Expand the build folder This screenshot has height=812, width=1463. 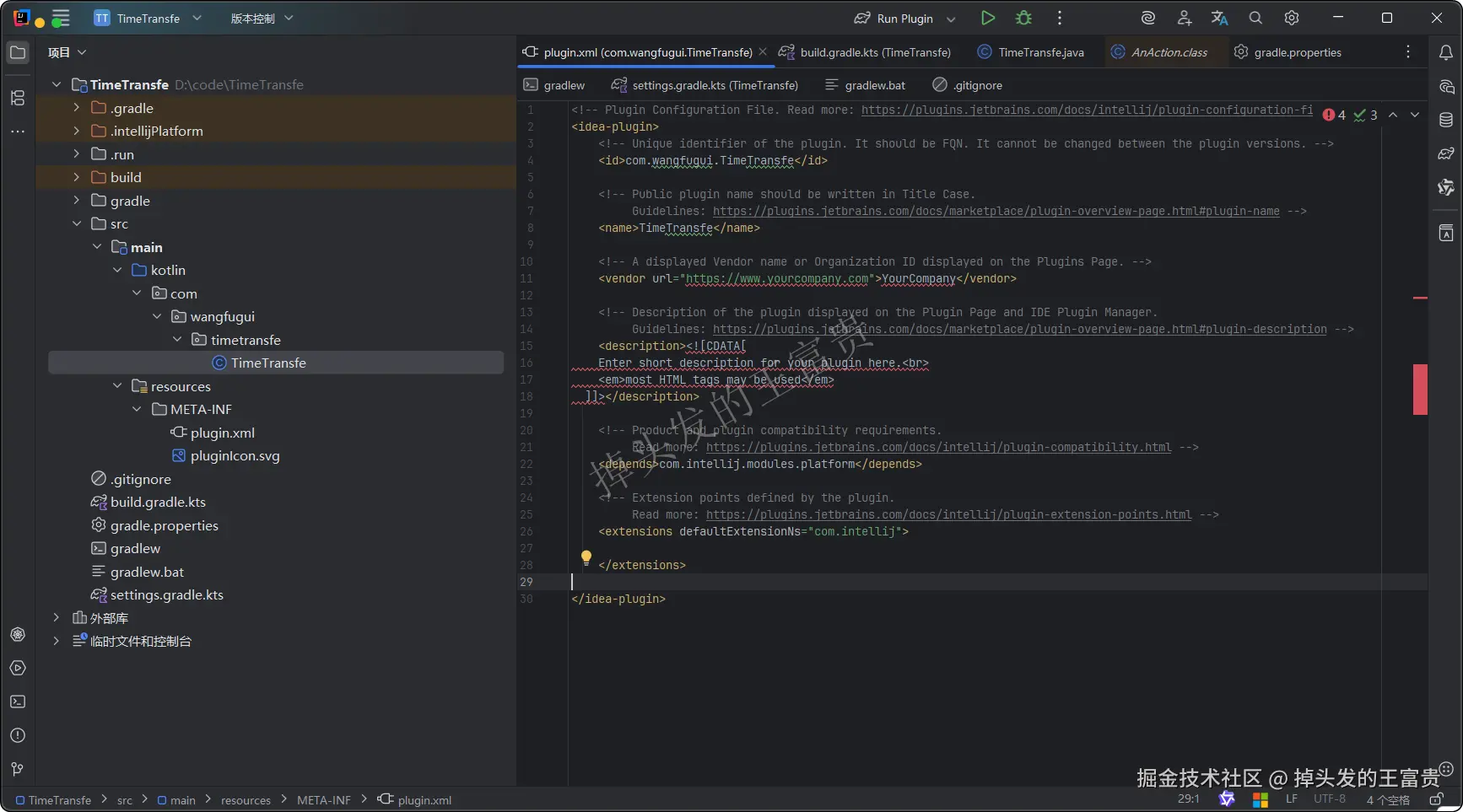pos(77,177)
